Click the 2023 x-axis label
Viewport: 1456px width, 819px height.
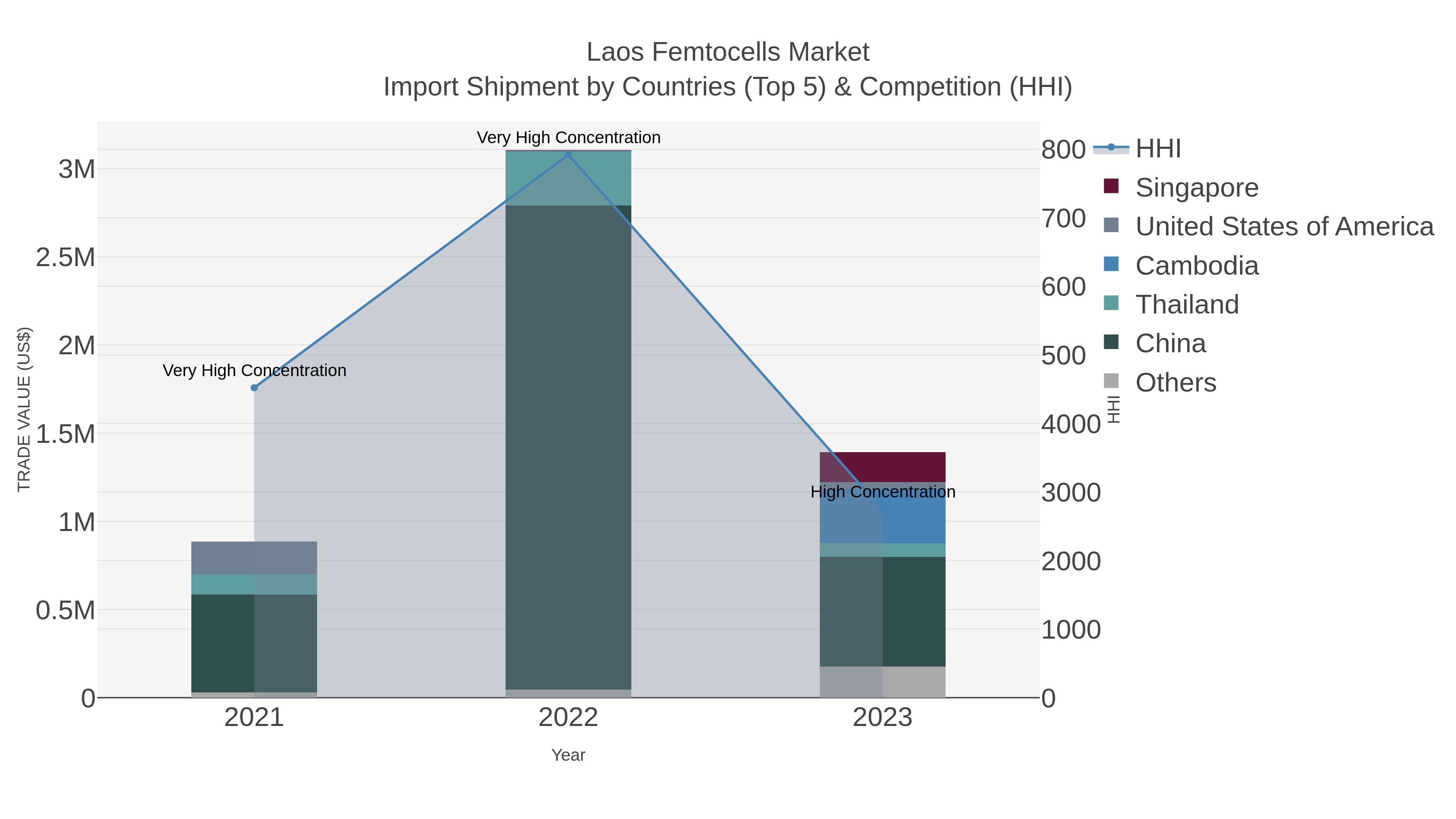pos(883,718)
